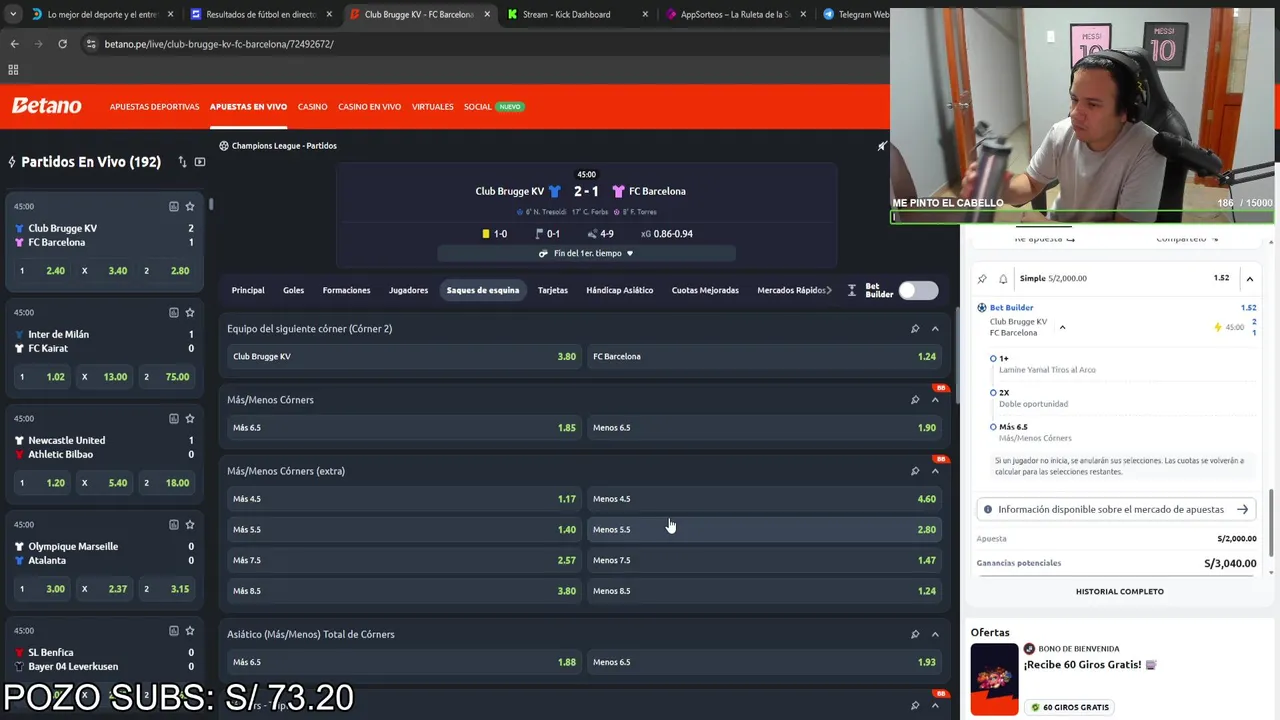Click the pin icon on Simple bet slip
Screen dimensions: 1280x720
point(982,279)
